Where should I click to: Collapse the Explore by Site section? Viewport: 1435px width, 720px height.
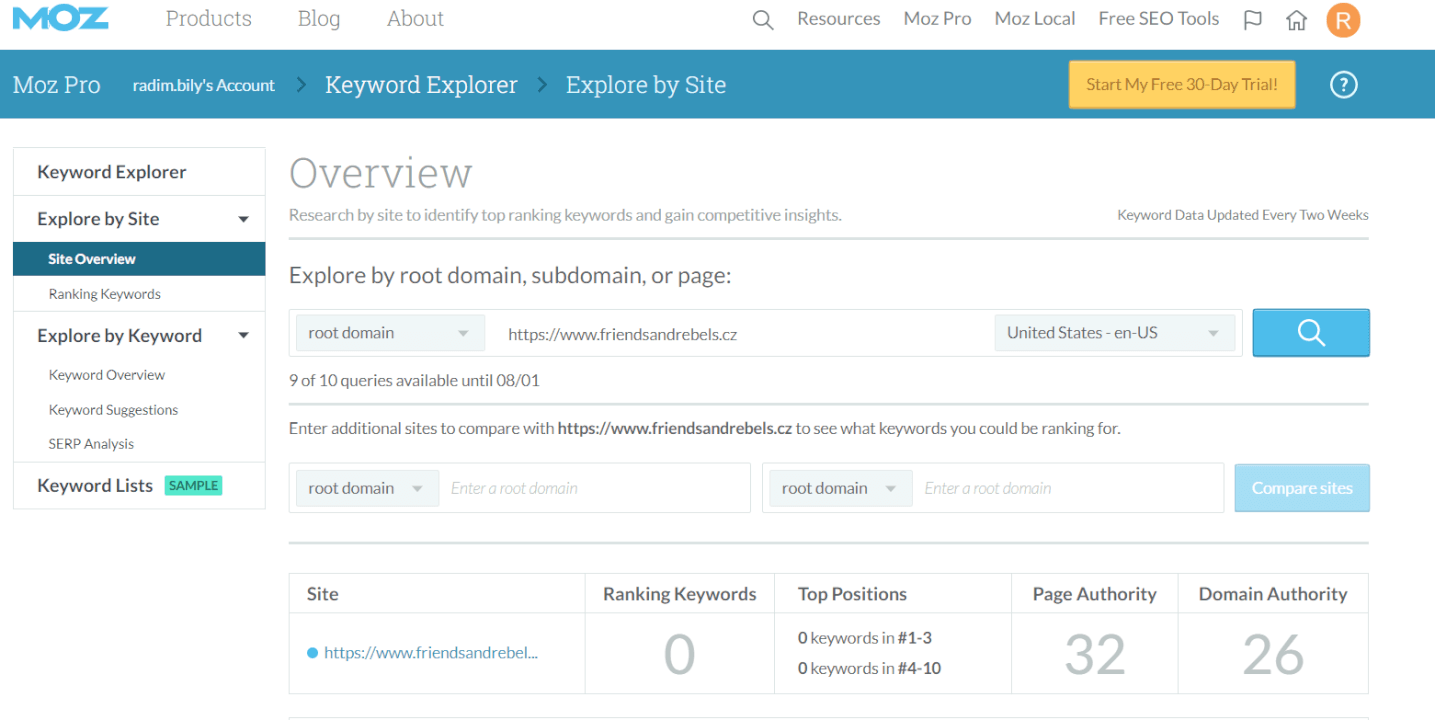[x=243, y=219]
